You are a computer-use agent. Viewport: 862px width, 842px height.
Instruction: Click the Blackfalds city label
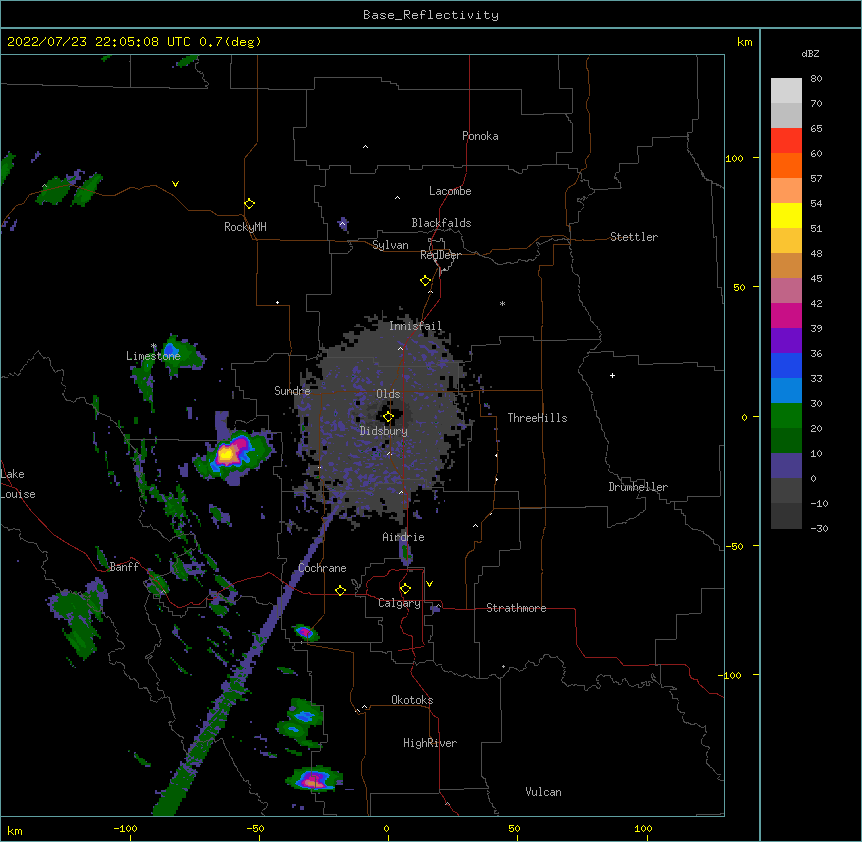pos(441,223)
